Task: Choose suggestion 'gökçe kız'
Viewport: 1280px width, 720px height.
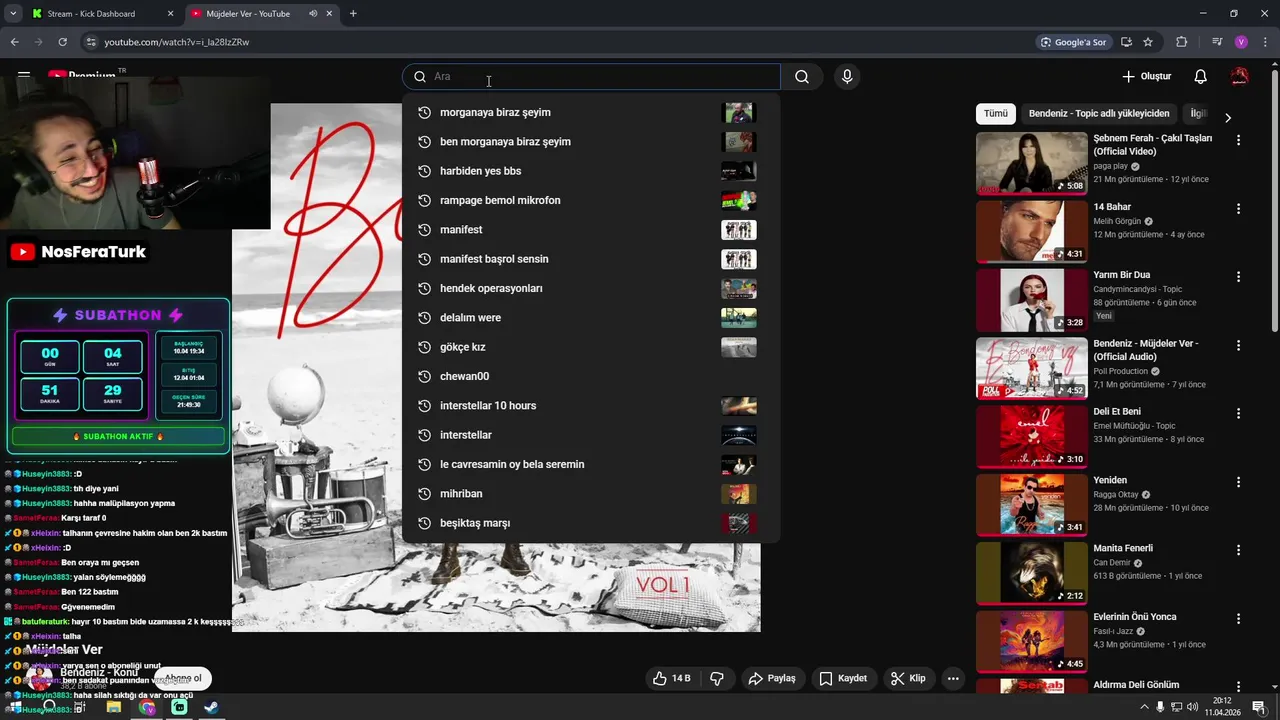Action: pos(591,347)
